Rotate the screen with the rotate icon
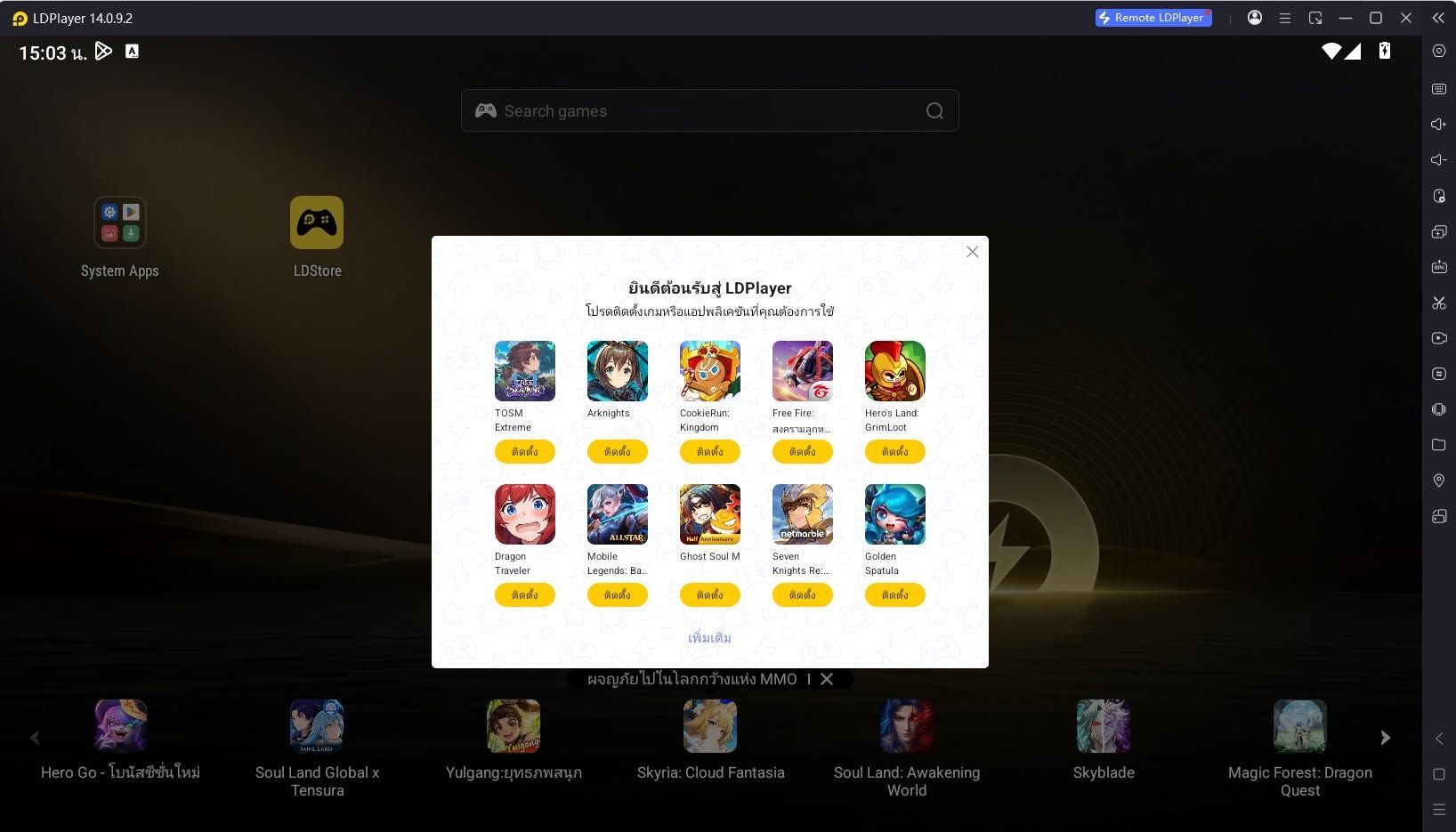The image size is (1456, 832). pyautogui.click(x=1438, y=516)
